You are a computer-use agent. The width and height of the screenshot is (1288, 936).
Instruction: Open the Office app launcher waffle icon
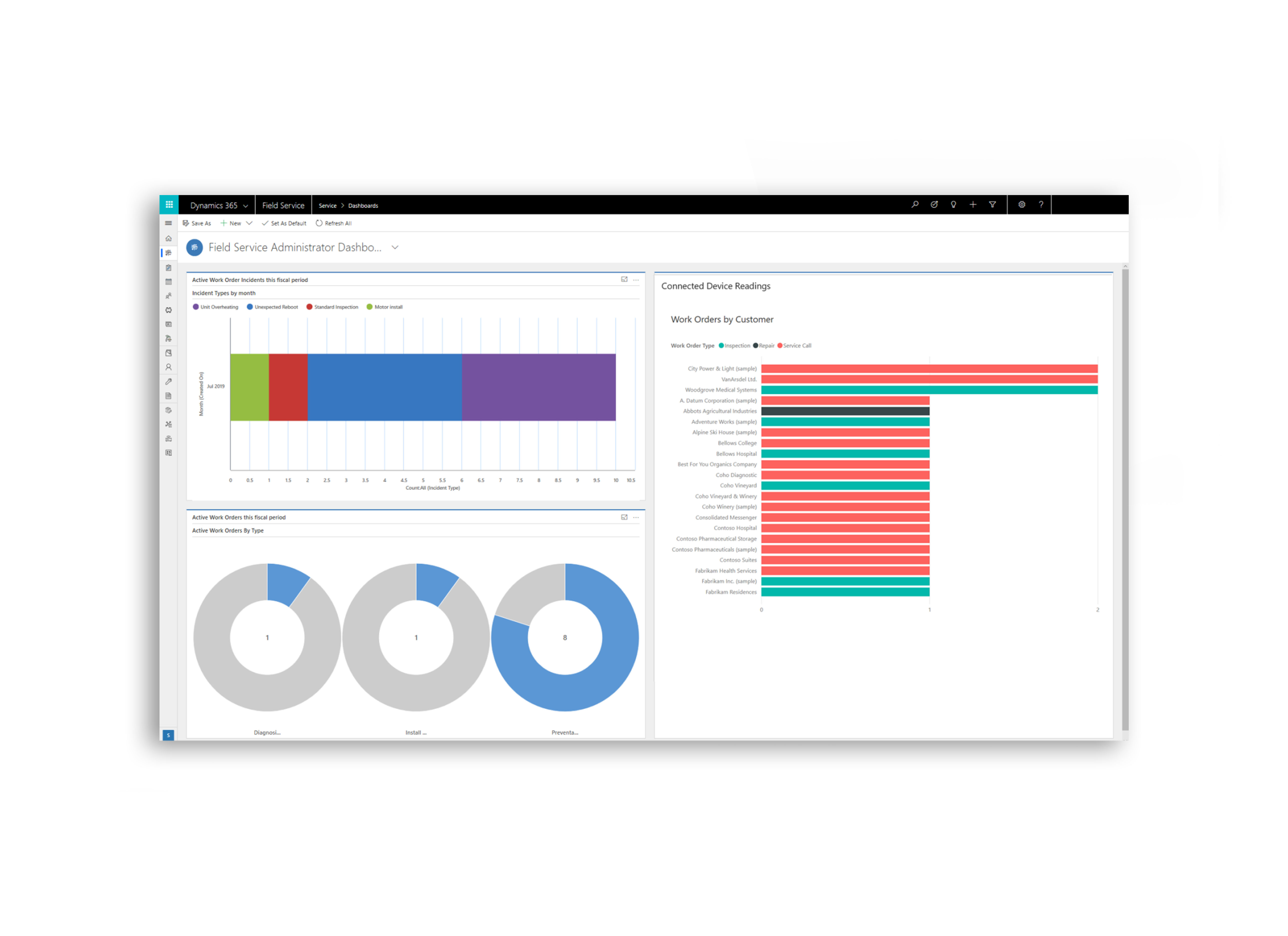click(169, 205)
